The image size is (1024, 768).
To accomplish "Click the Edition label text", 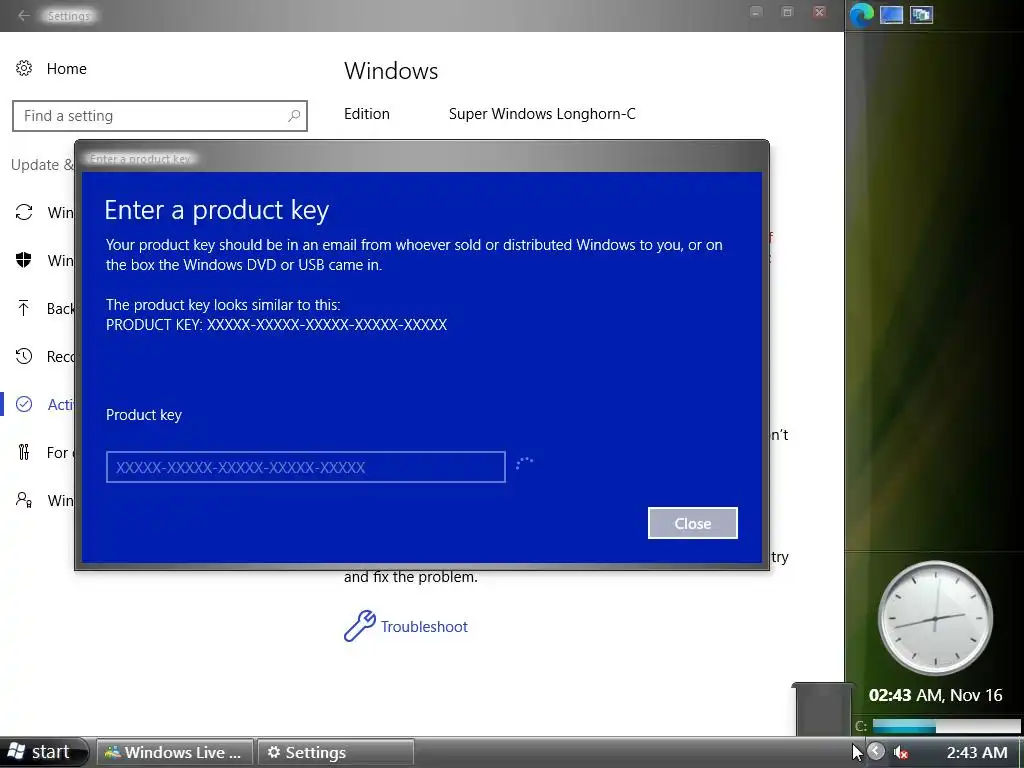I will pos(367,114).
